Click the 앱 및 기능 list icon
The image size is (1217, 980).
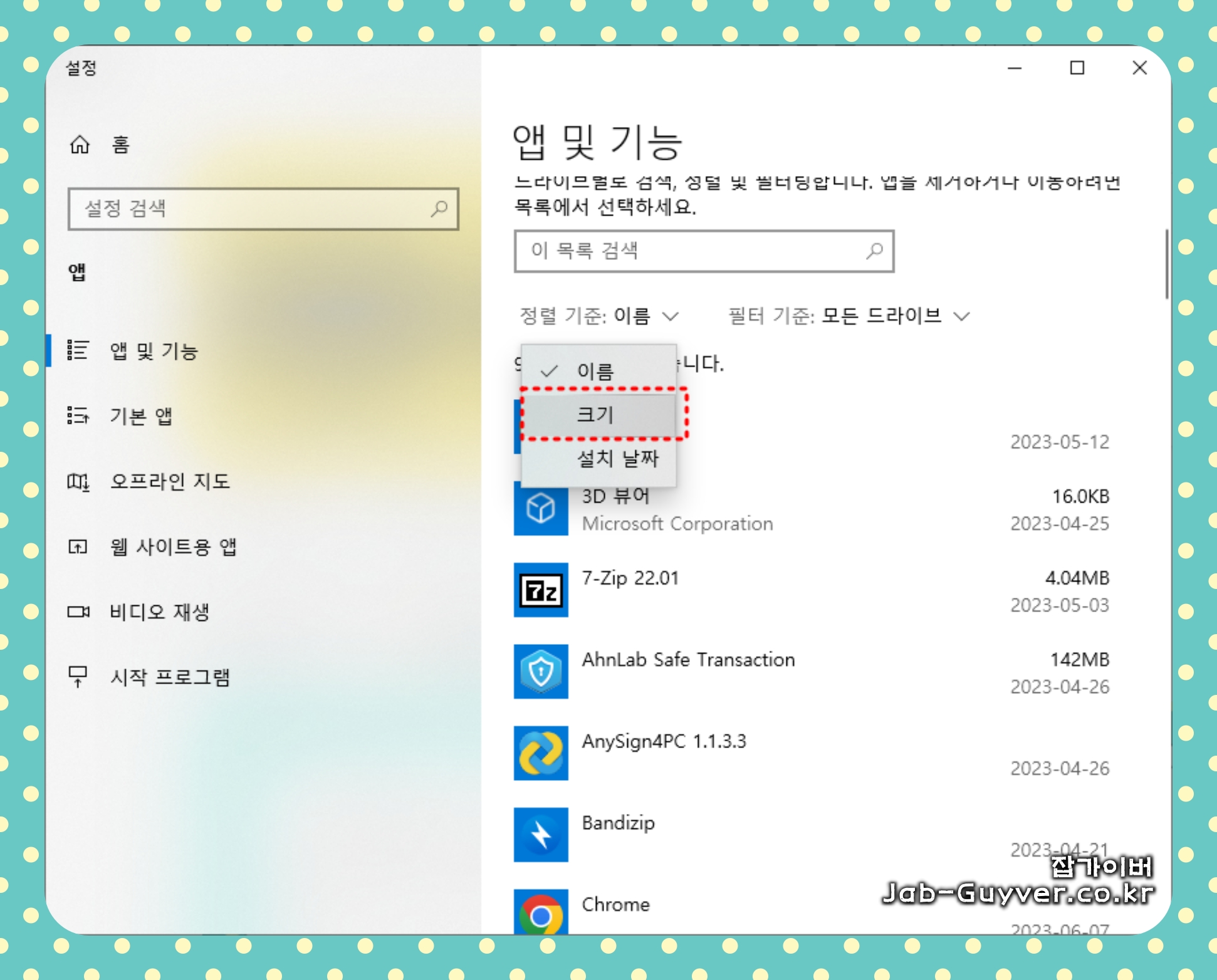pyautogui.click(x=78, y=350)
